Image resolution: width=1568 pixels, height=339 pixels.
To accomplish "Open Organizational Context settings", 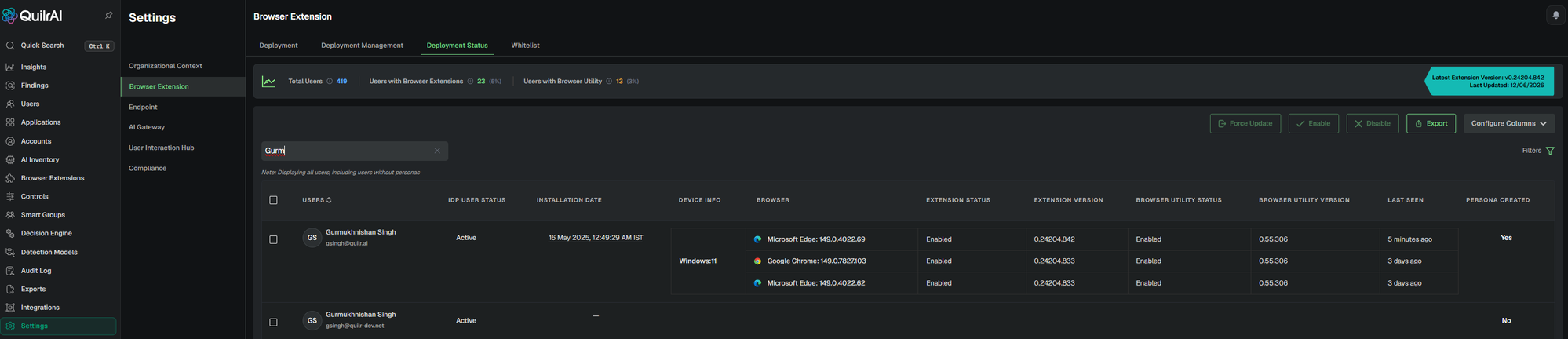I will tap(166, 66).
